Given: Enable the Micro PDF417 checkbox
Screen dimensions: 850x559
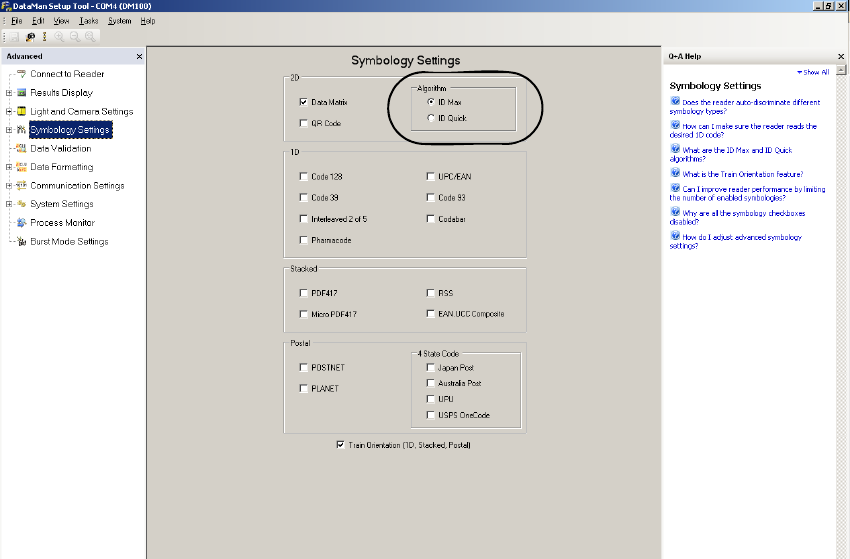Looking at the screenshot, I should [x=304, y=314].
